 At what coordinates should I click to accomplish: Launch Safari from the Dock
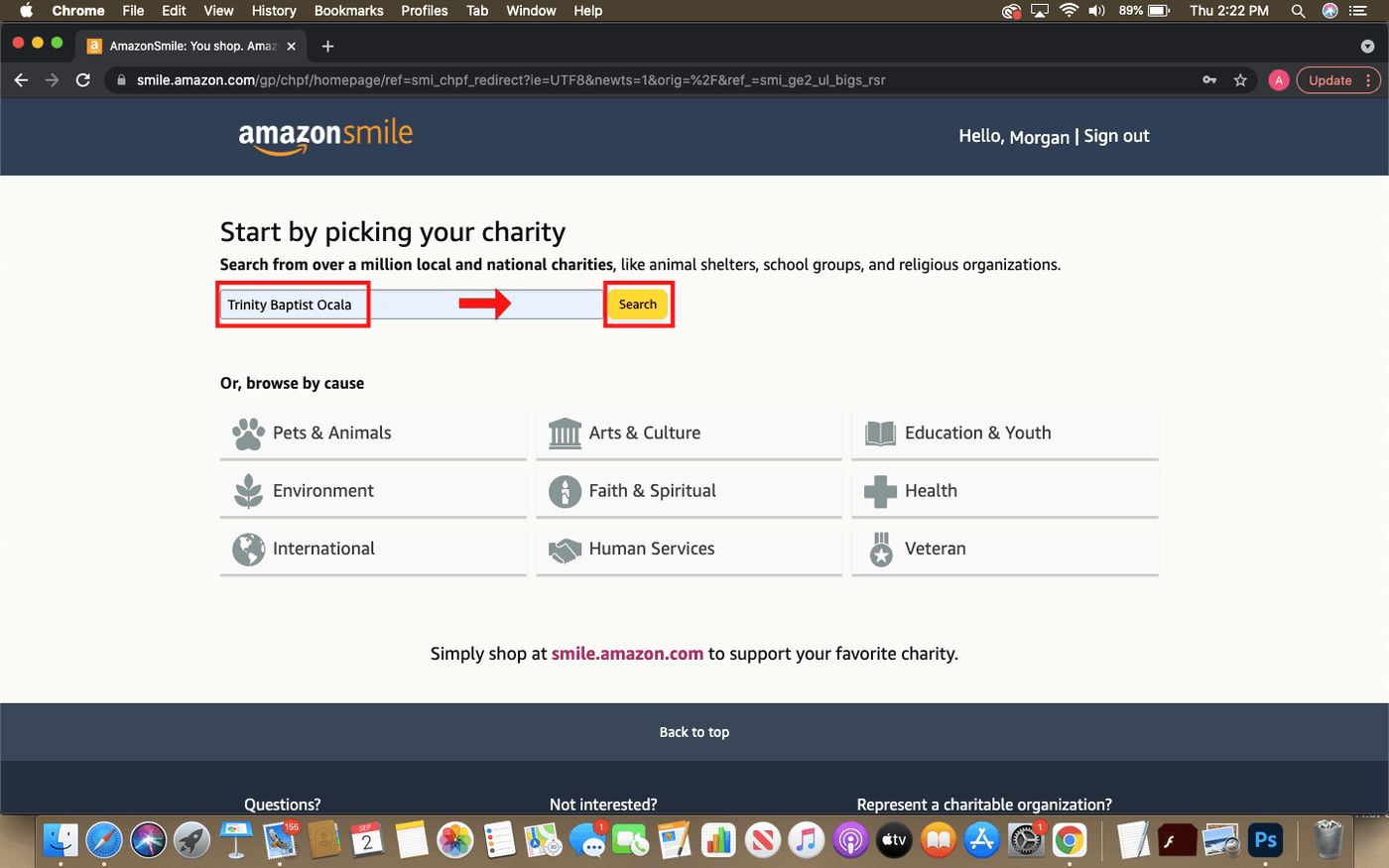click(x=104, y=841)
